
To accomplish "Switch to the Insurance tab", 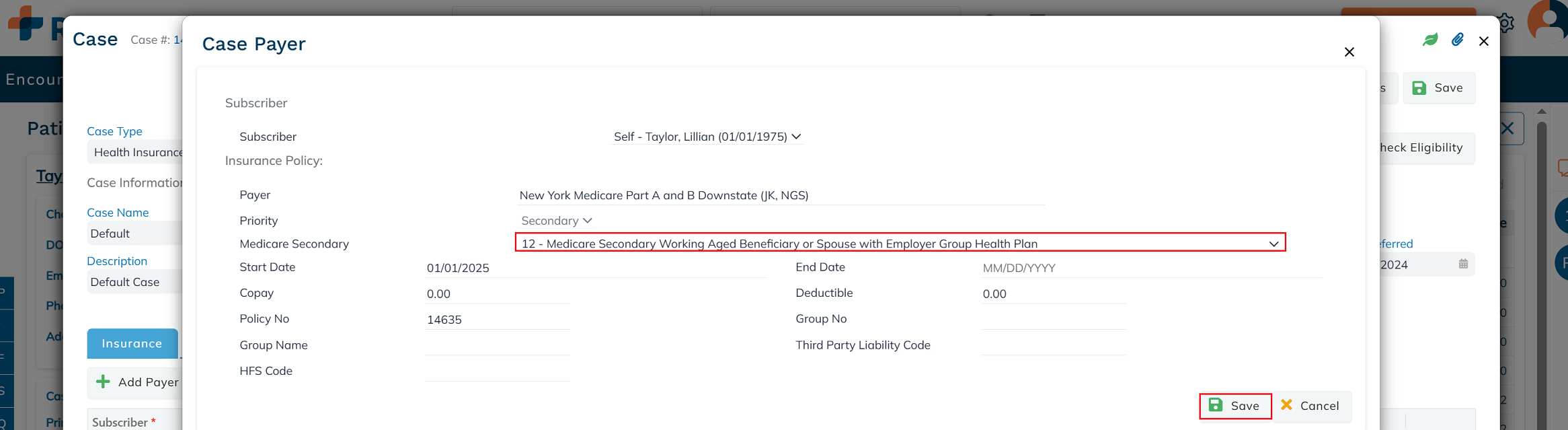I will [132, 344].
